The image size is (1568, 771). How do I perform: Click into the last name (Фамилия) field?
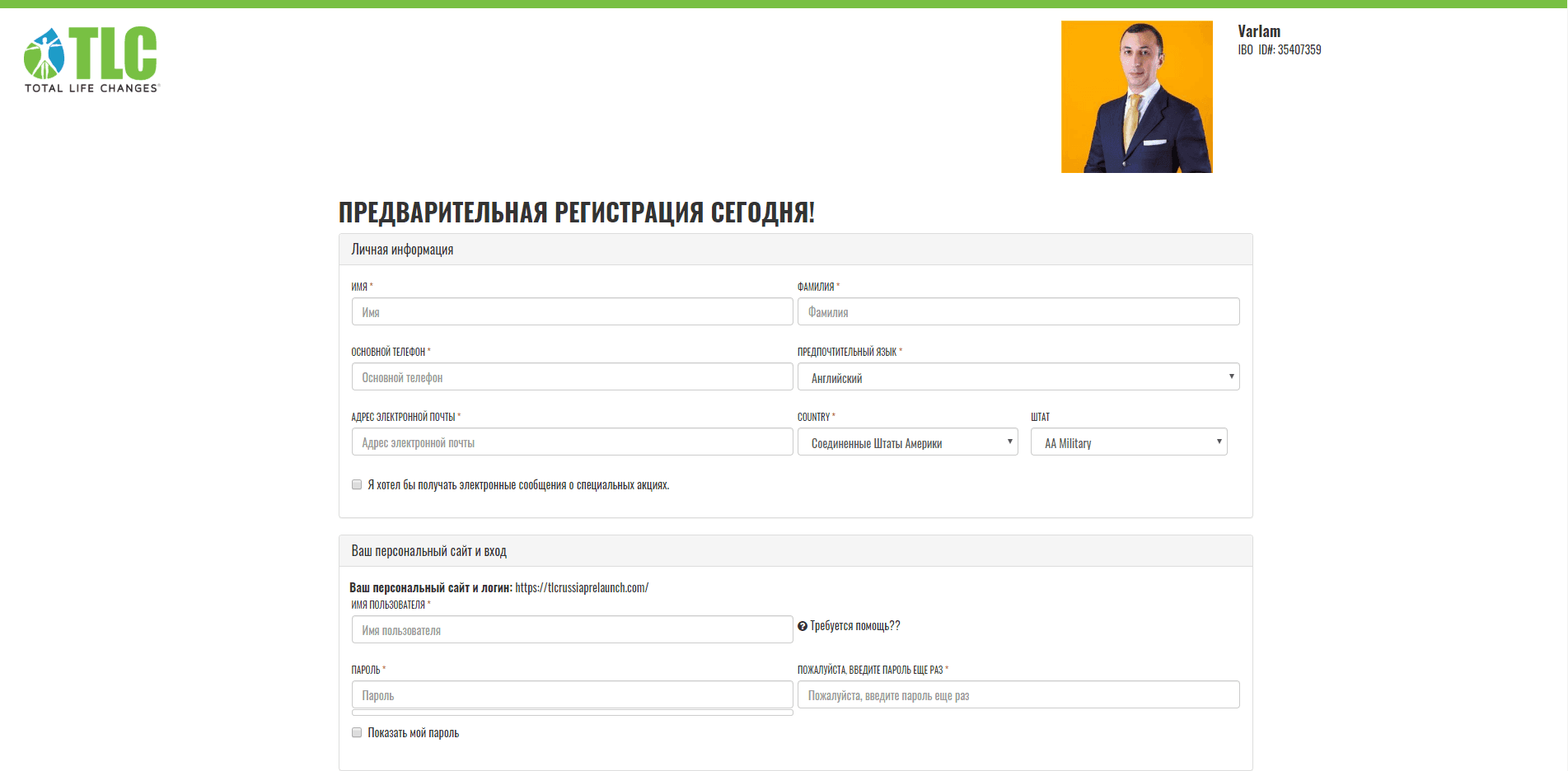[x=1018, y=312]
